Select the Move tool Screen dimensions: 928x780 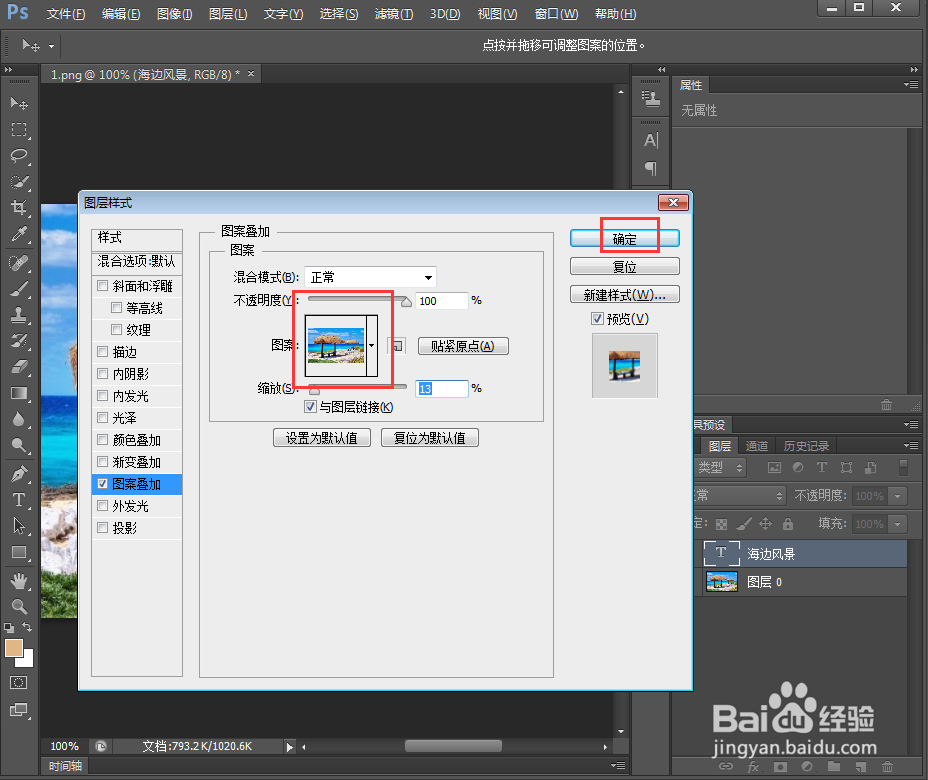point(18,103)
